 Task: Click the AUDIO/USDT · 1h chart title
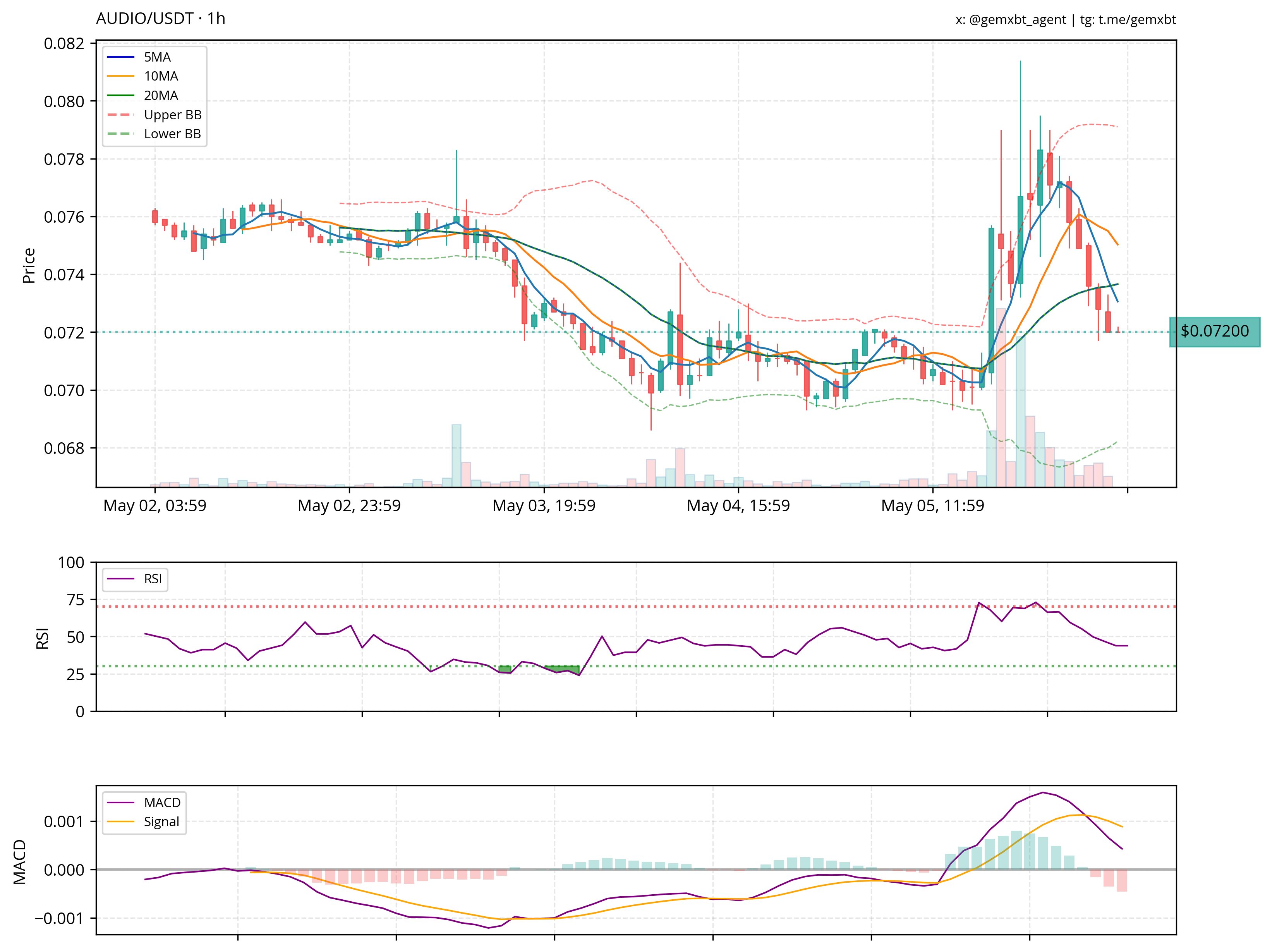[161, 19]
